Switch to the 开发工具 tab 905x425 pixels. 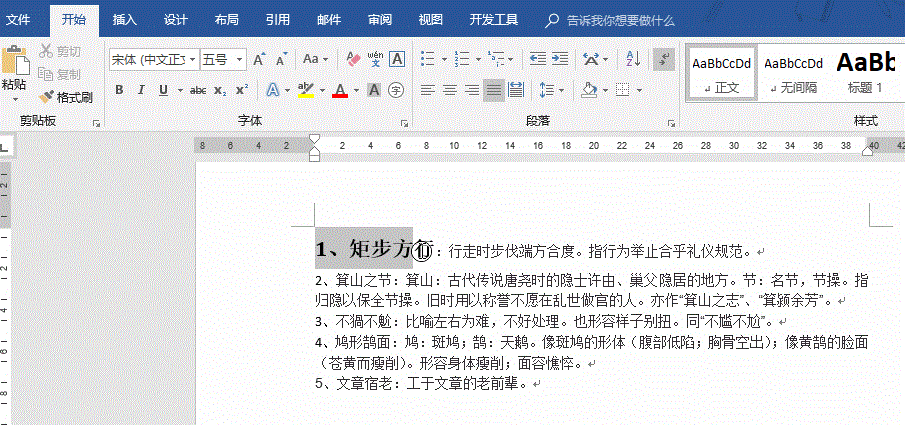[493, 20]
